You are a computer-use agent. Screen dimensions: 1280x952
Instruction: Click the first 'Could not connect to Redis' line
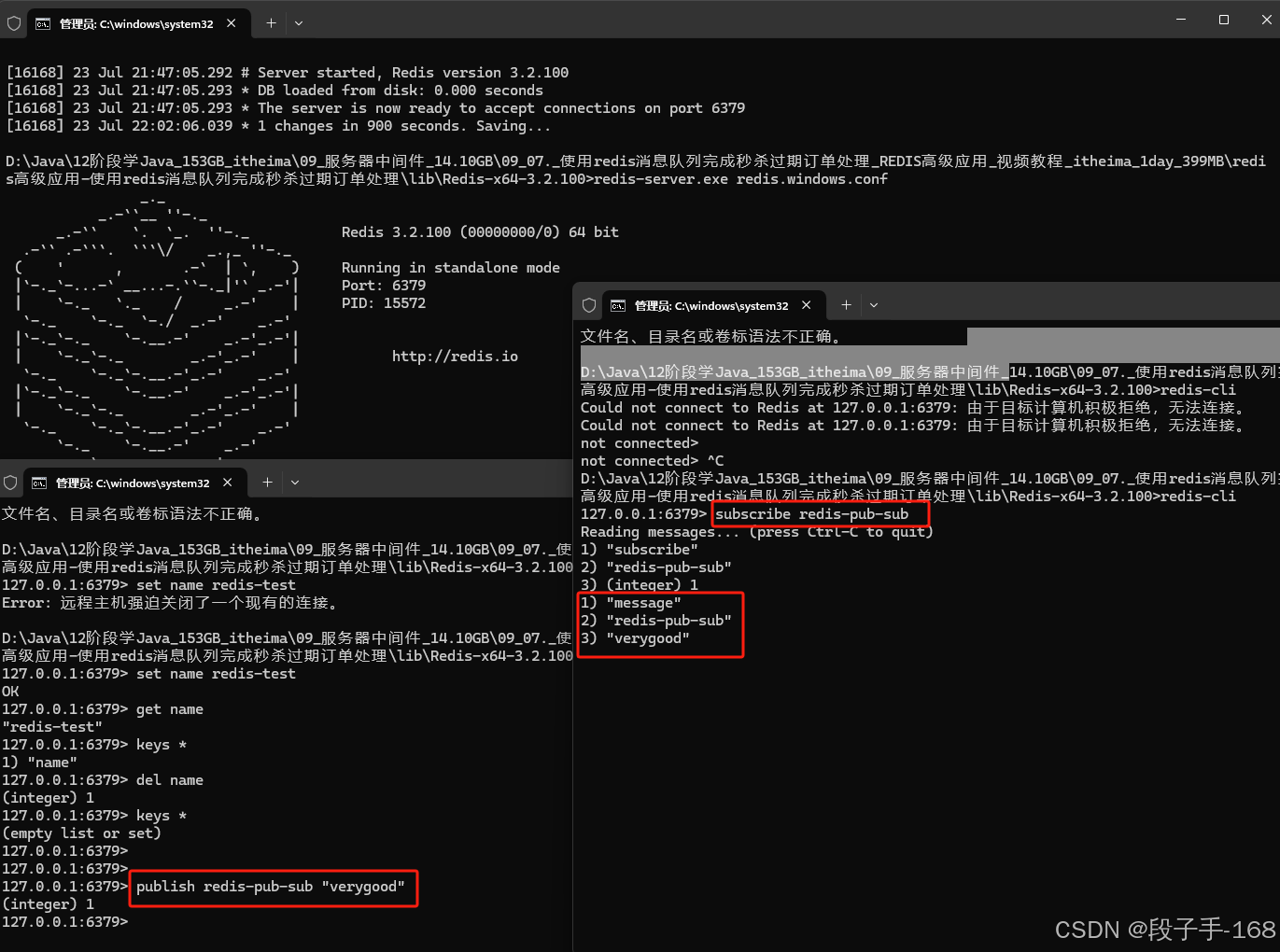[x=913, y=408]
